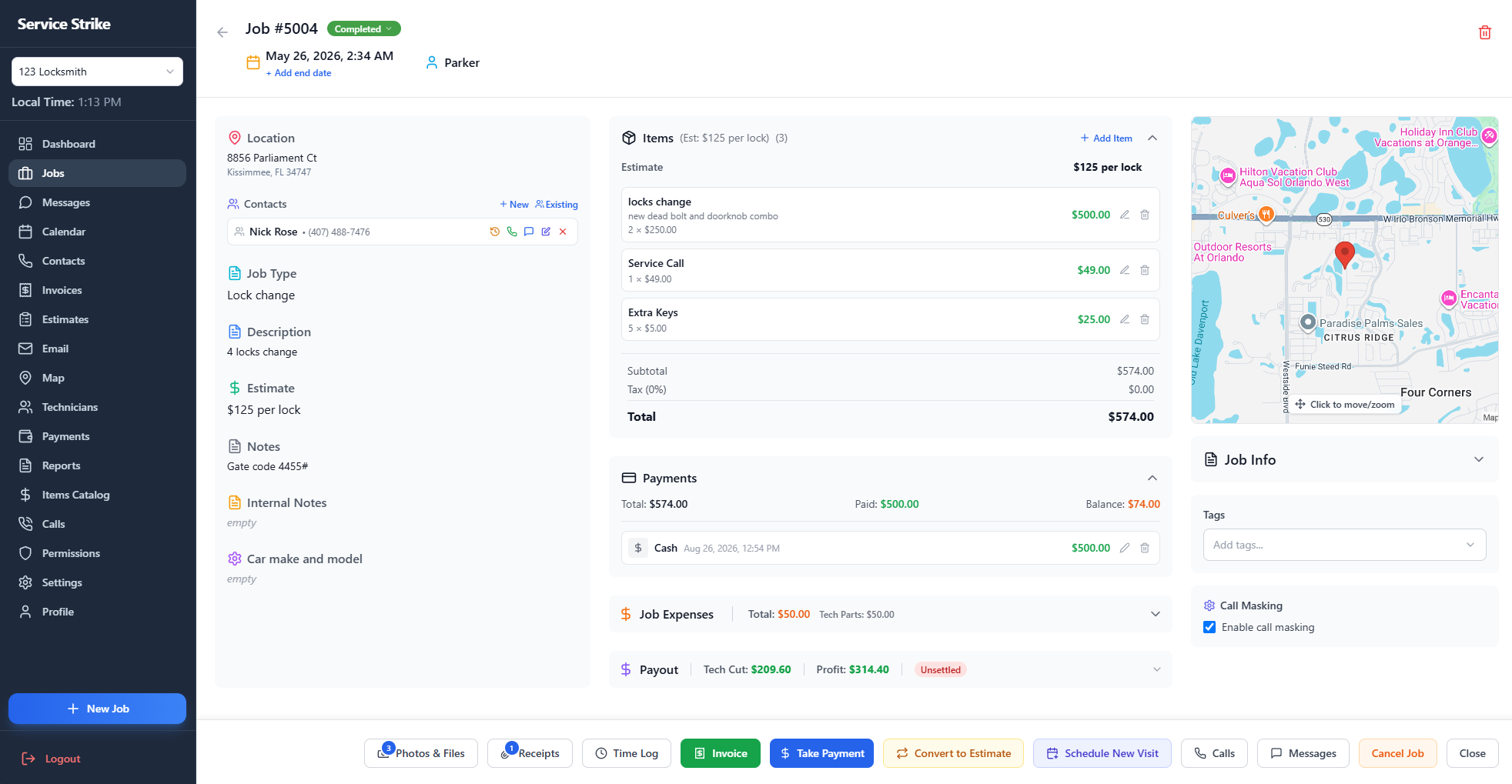View Nick Rose's contact history icon

495,232
